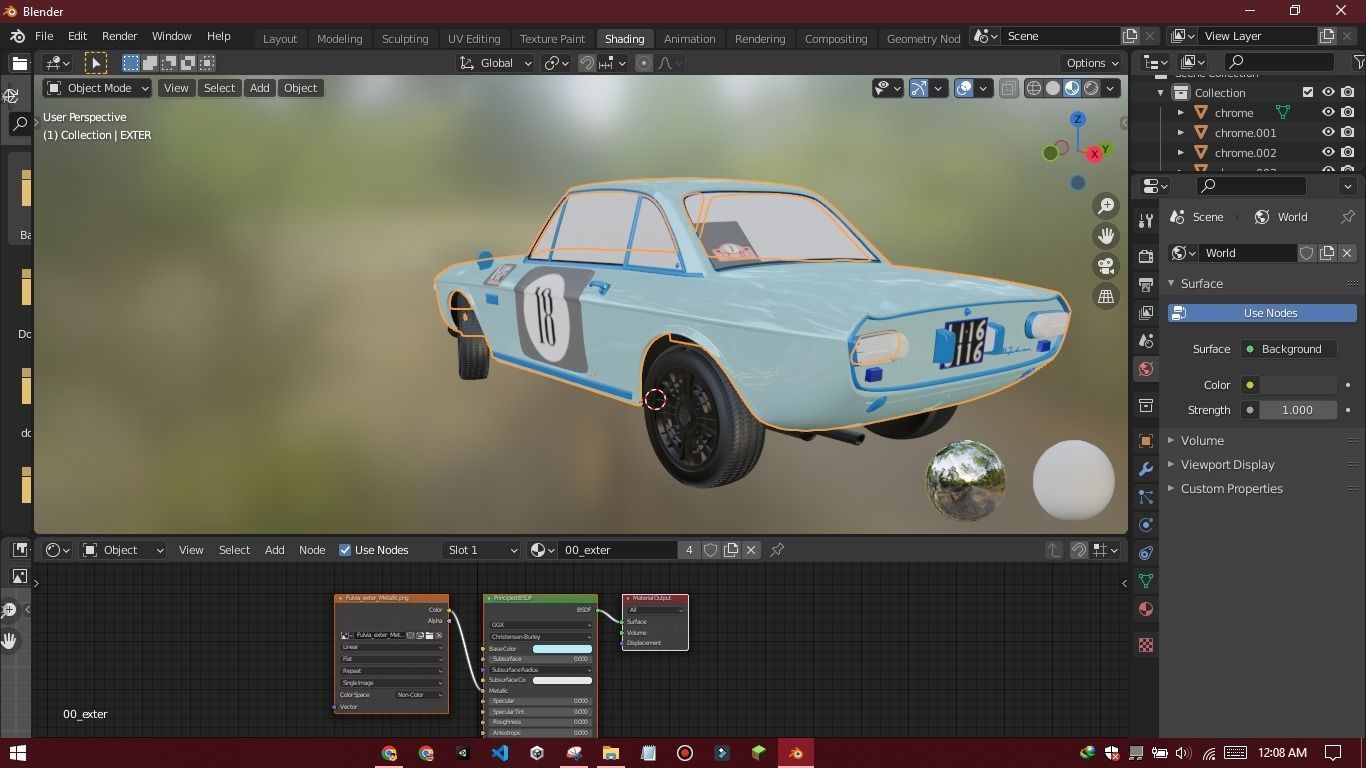Click the viewport pan hand gizmo
Image resolution: width=1366 pixels, height=768 pixels.
(1106, 236)
